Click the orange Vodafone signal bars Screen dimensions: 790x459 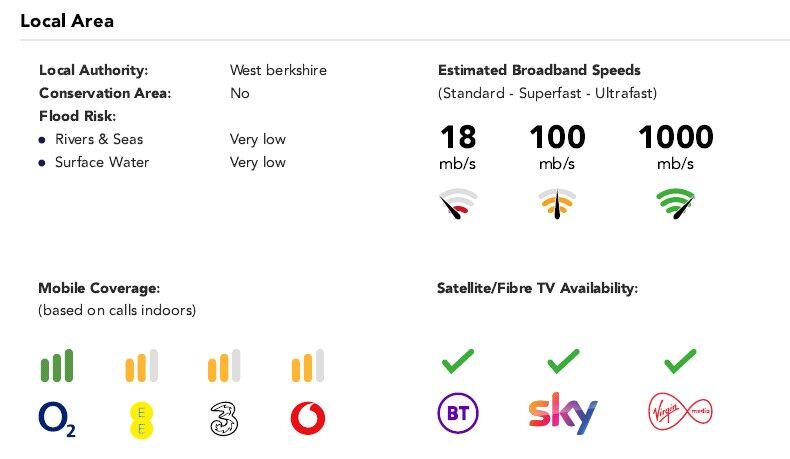click(307, 365)
